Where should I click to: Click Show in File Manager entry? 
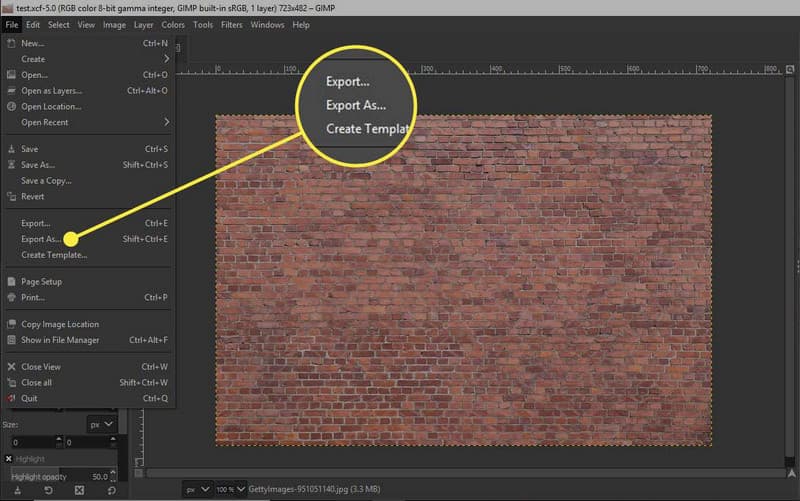coord(88,340)
